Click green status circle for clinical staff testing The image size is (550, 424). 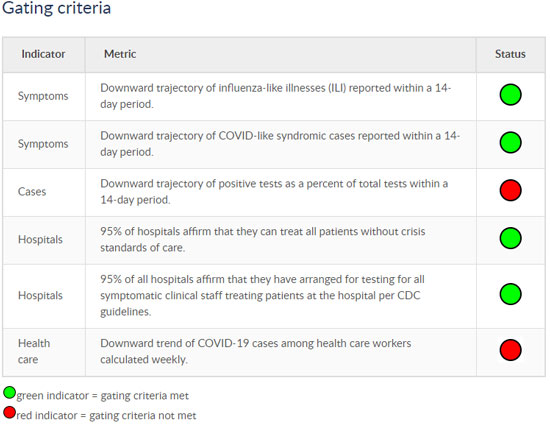click(510, 294)
